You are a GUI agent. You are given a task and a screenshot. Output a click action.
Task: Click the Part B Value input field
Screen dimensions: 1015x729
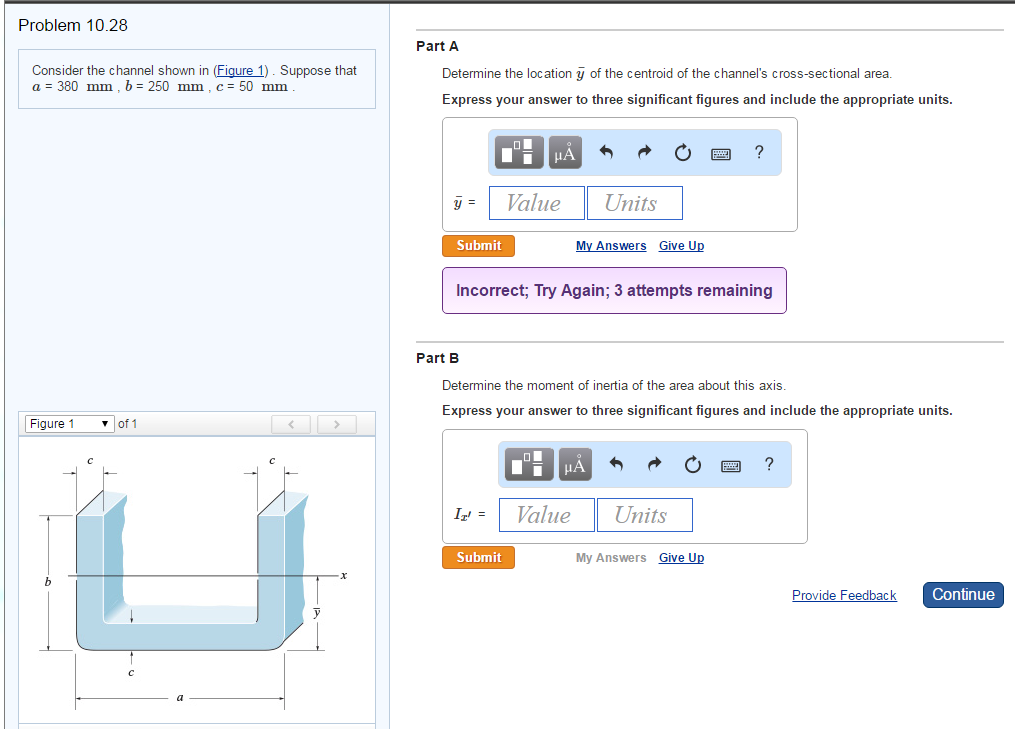[547, 515]
